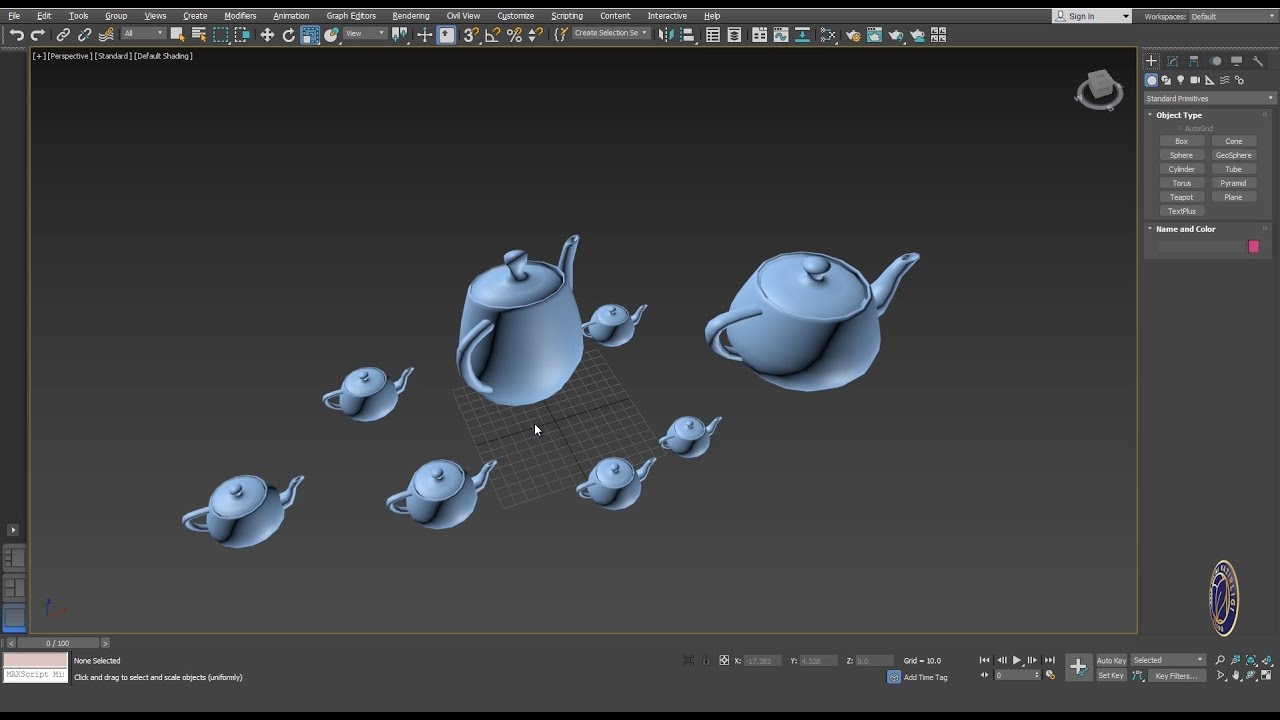Open the Workspaces Default dropdown
The width and height of the screenshot is (1280, 720).
[x=1233, y=16]
